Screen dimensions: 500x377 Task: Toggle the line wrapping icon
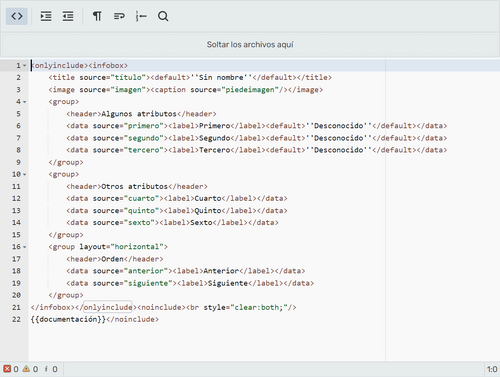pyautogui.click(x=119, y=16)
